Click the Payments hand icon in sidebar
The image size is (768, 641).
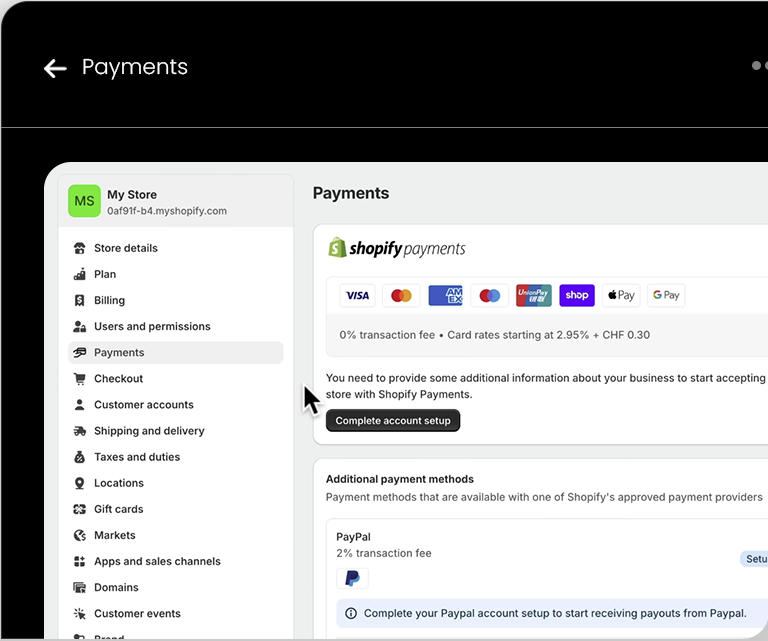click(x=79, y=353)
